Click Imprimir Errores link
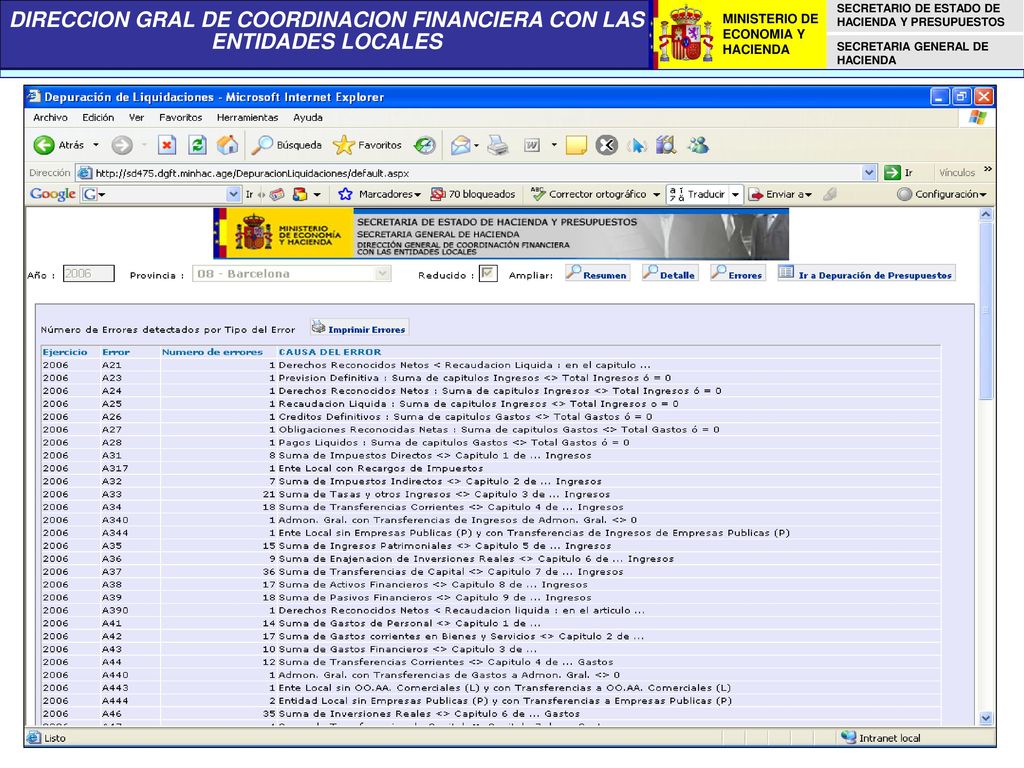The image size is (1024, 768). pyautogui.click(x=366, y=330)
